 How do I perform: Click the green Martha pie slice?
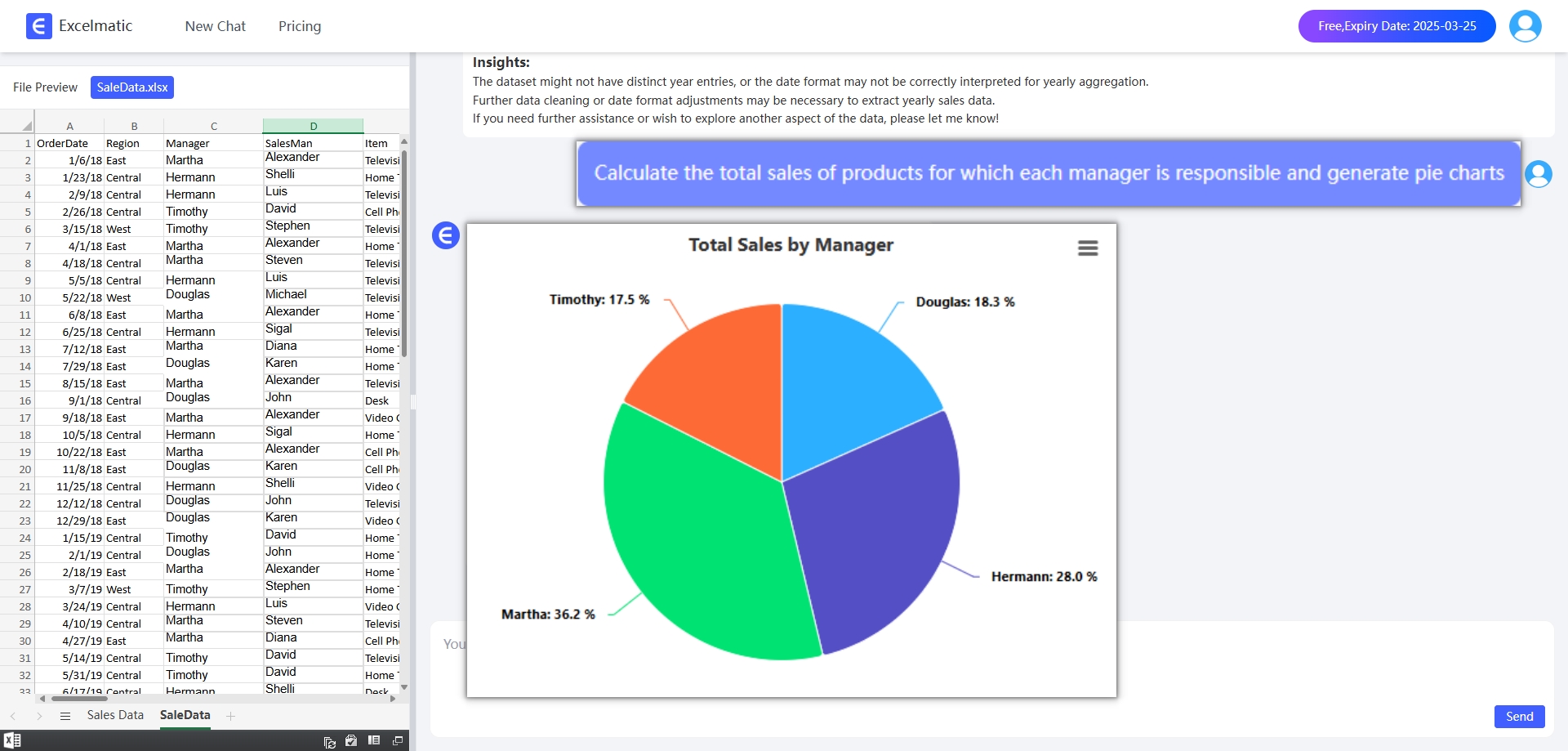click(x=702, y=539)
